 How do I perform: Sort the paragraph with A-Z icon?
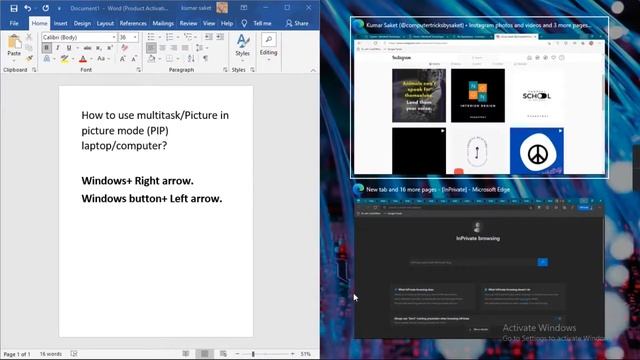coord(191,59)
